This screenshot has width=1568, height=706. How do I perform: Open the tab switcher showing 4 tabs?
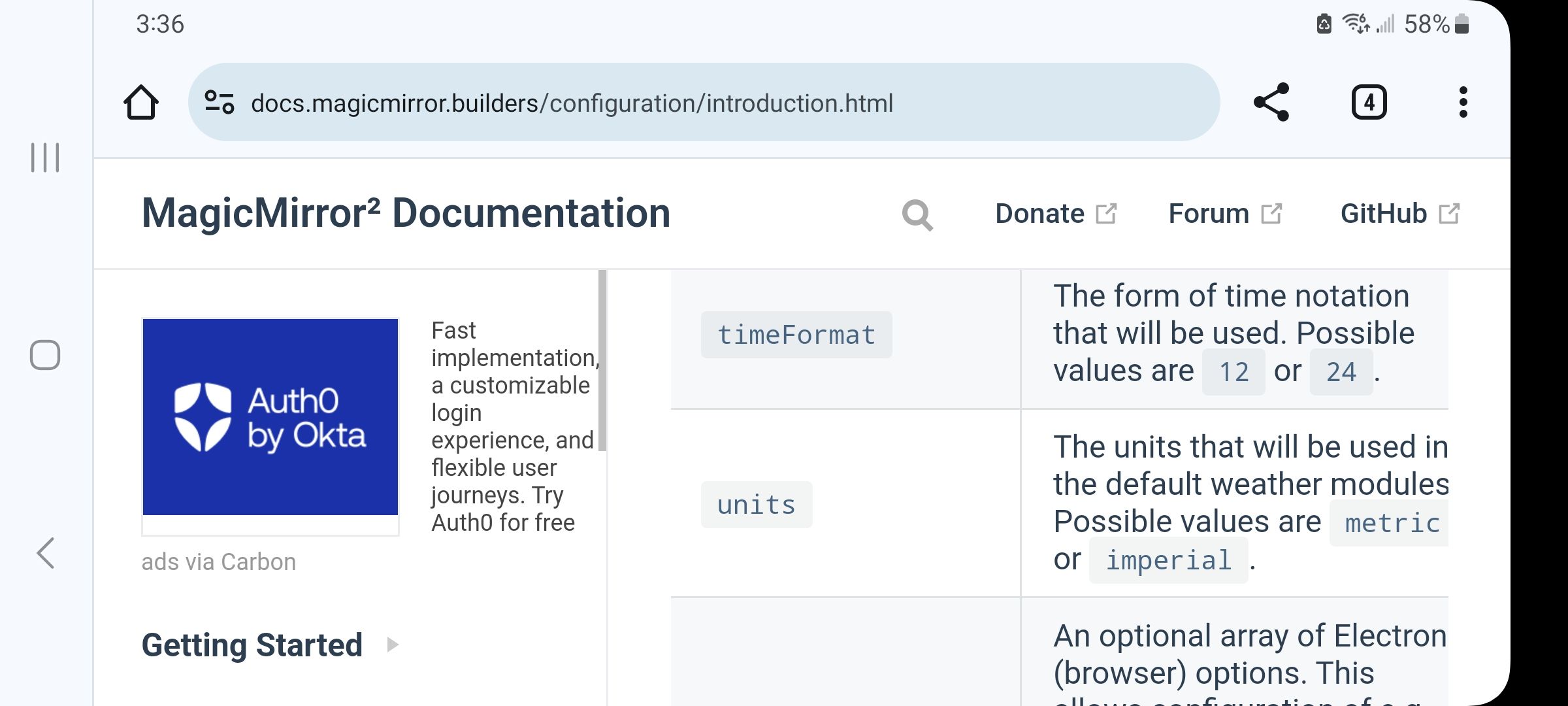coord(1369,103)
